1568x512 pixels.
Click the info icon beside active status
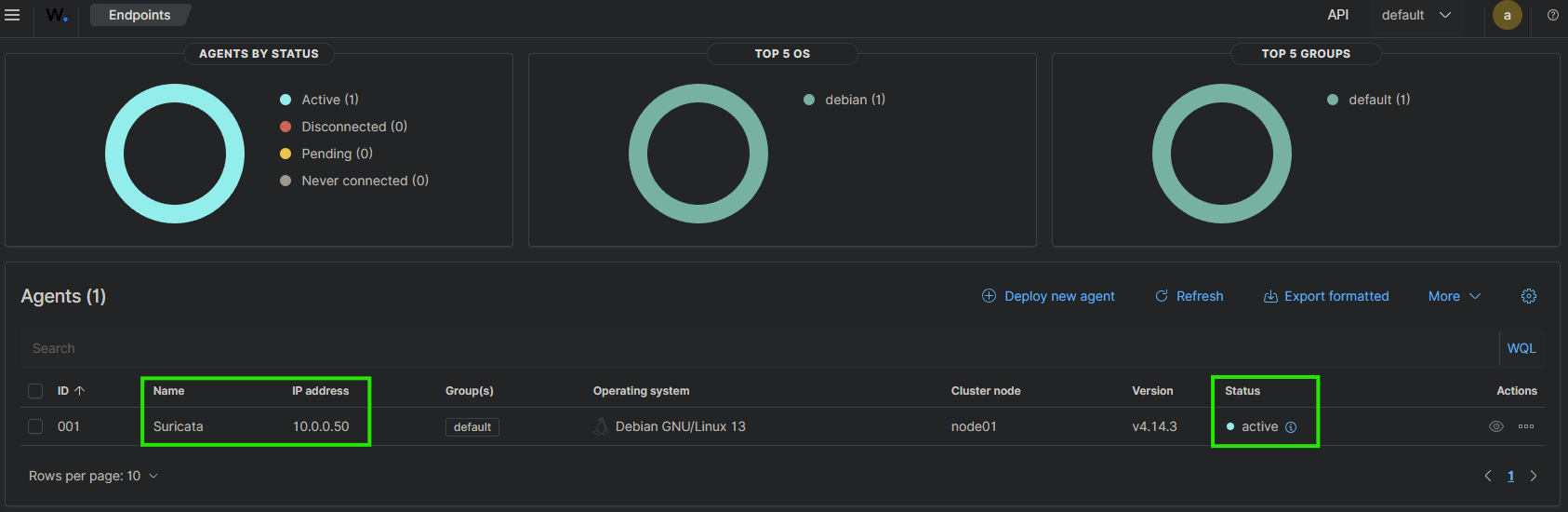pyautogui.click(x=1291, y=427)
